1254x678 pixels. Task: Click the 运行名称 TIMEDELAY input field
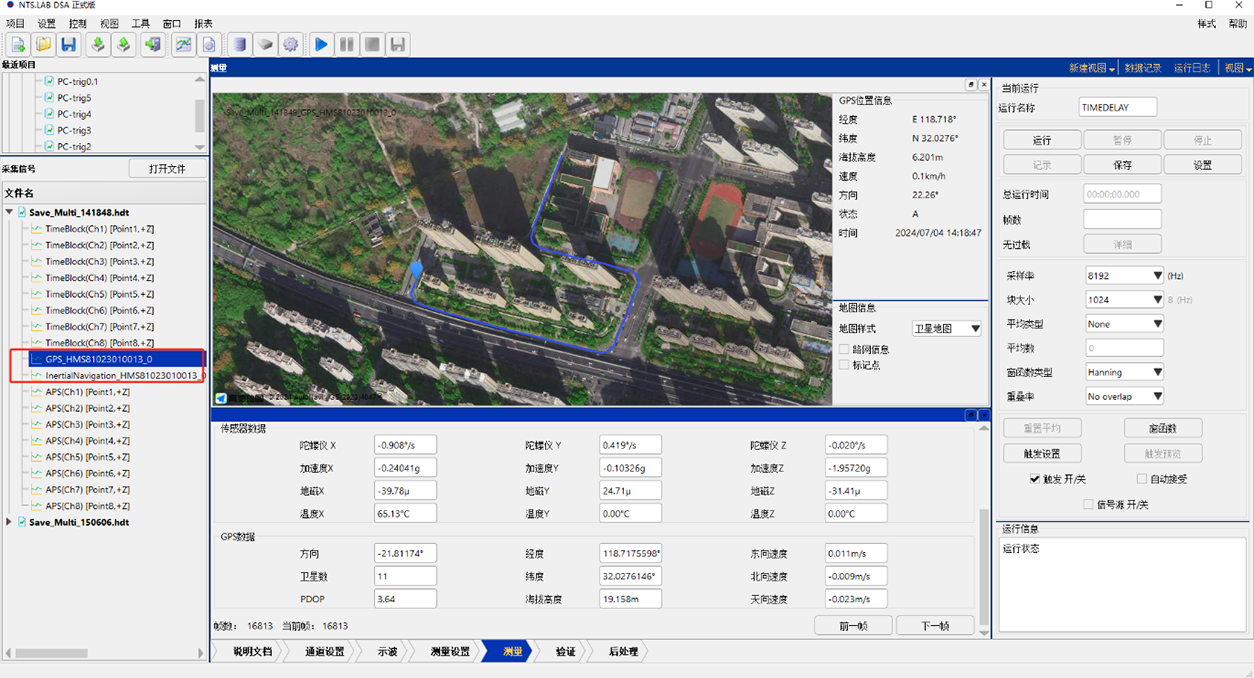click(x=1117, y=107)
